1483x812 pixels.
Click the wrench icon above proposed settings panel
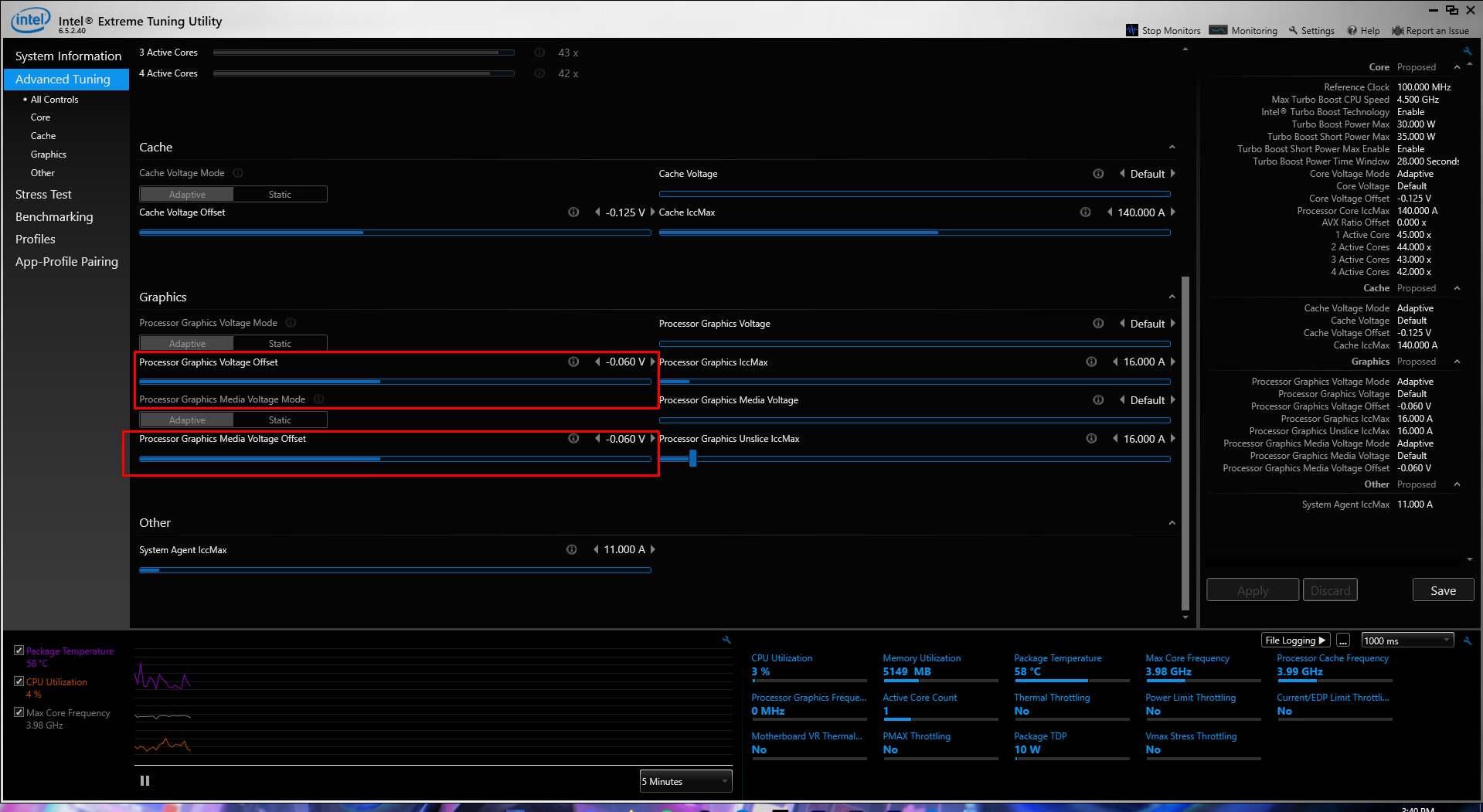1467,52
